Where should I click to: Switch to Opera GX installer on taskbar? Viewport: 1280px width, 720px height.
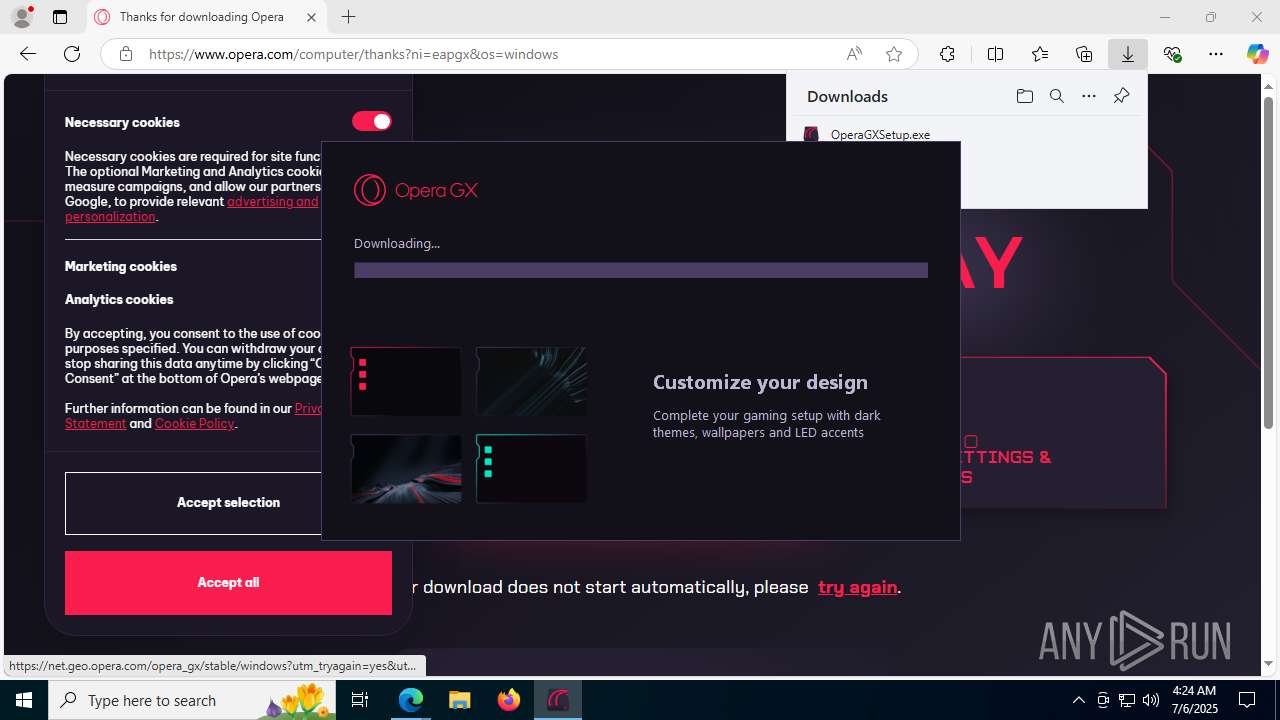557,700
